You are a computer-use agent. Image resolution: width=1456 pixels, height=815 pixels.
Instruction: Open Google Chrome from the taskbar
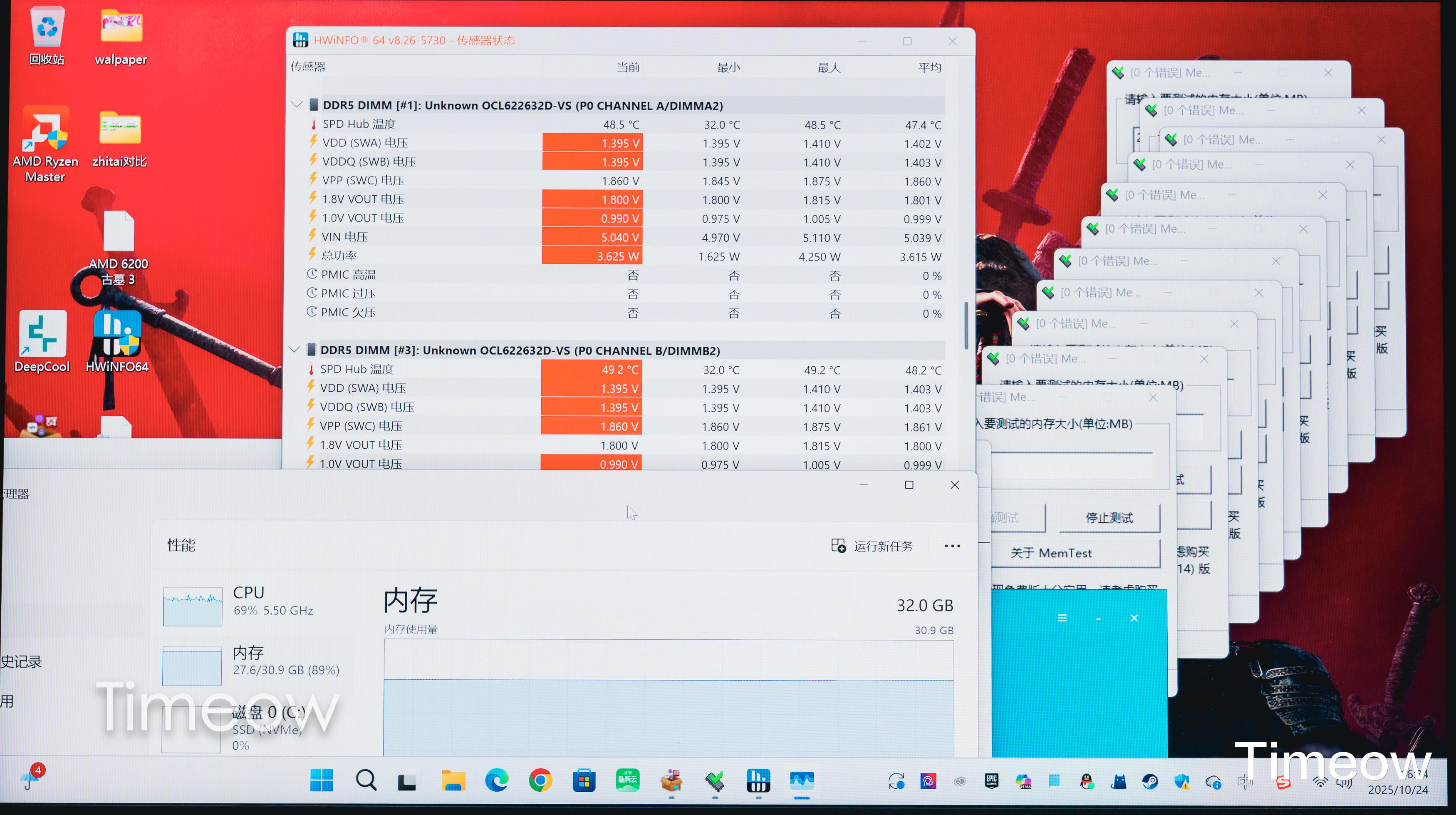pos(540,781)
